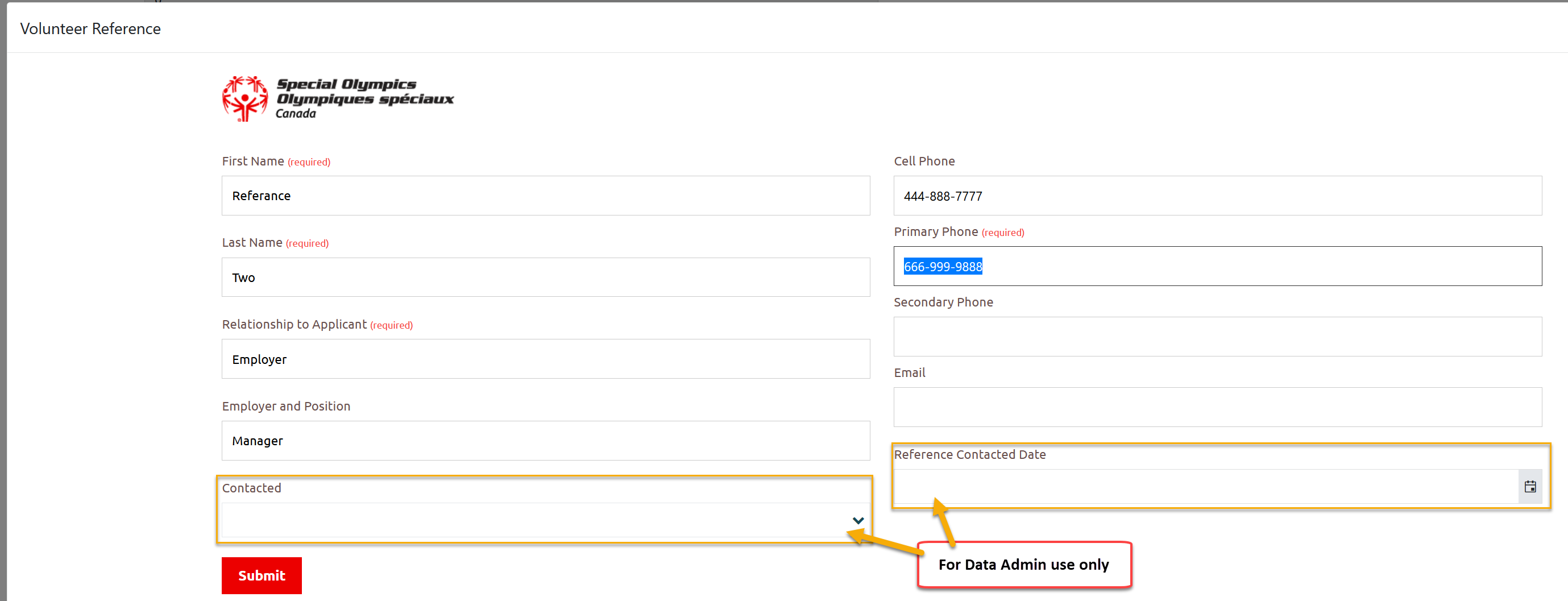Open the Reference Contacted Date calendar picker
The image size is (1568, 601).
(1530, 487)
